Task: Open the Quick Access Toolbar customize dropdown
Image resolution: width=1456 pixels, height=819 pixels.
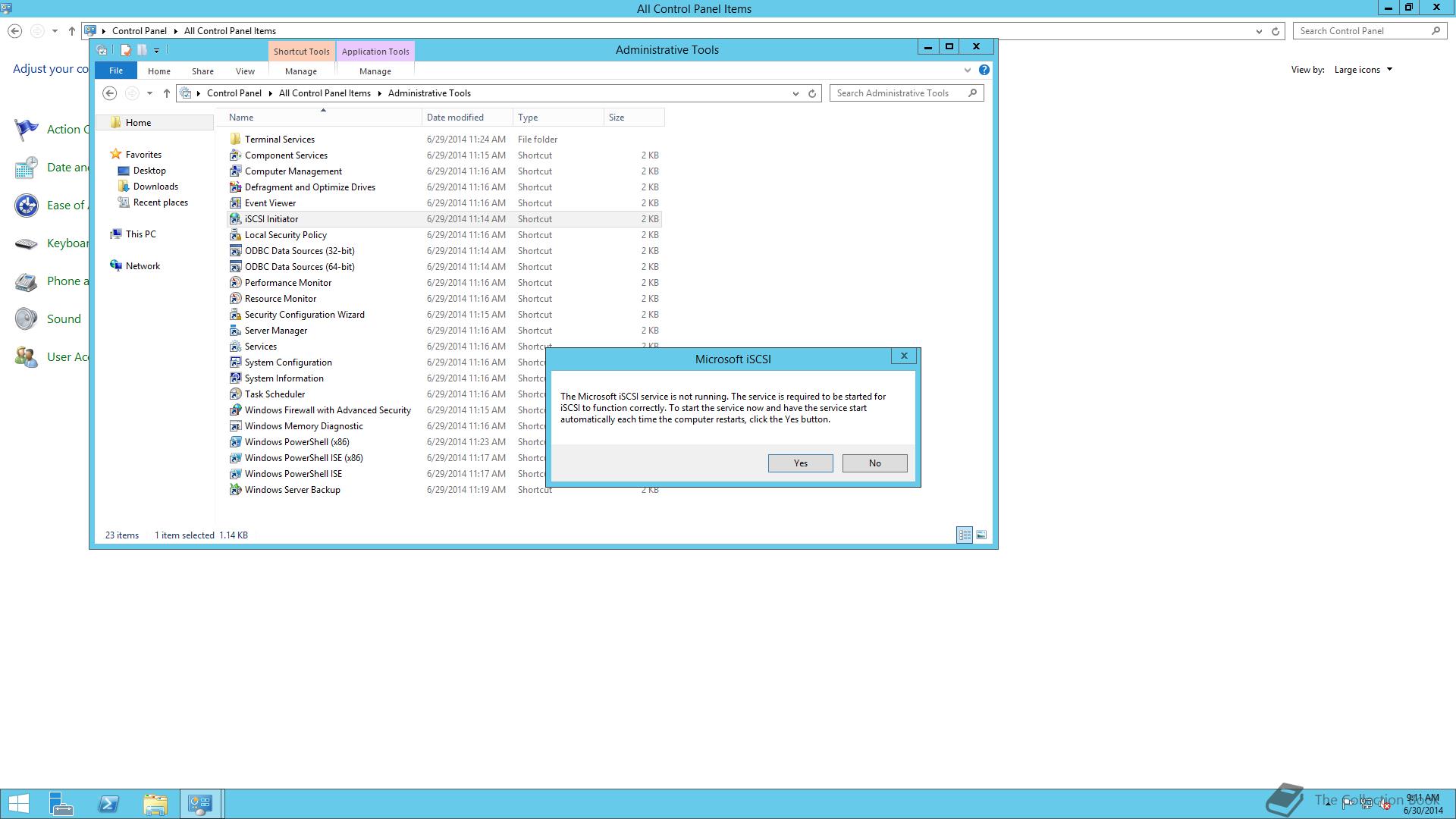Action: pos(156,50)
